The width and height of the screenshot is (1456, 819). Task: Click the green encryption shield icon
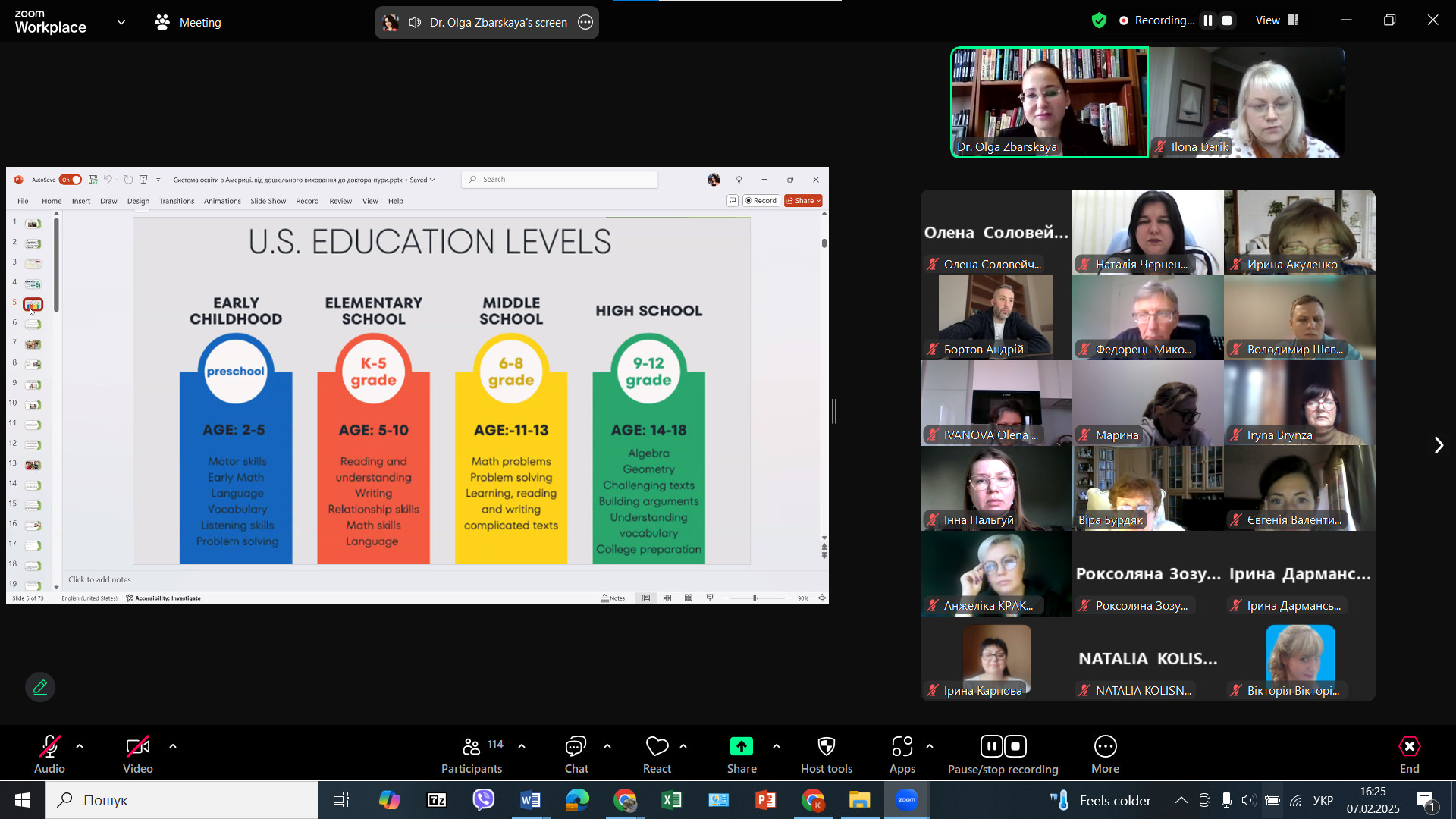tap(1099, 20)
